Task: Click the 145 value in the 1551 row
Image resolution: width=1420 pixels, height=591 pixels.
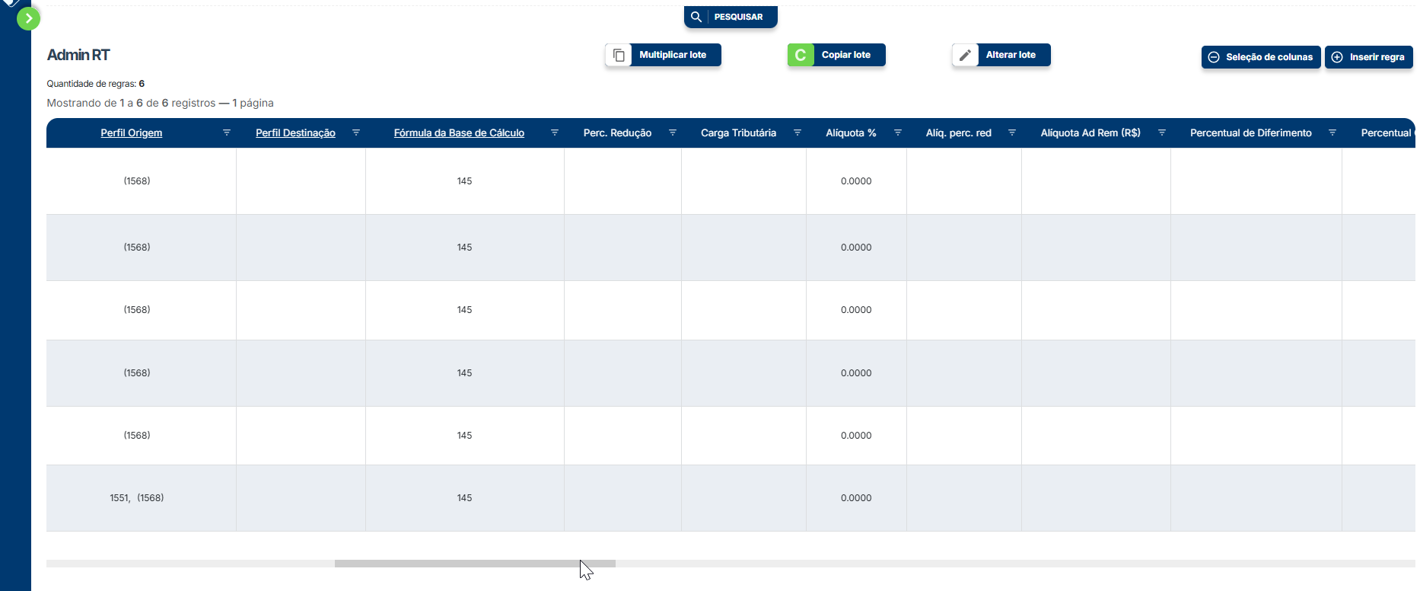Action: pyautogui.click(x=464, y=498)
